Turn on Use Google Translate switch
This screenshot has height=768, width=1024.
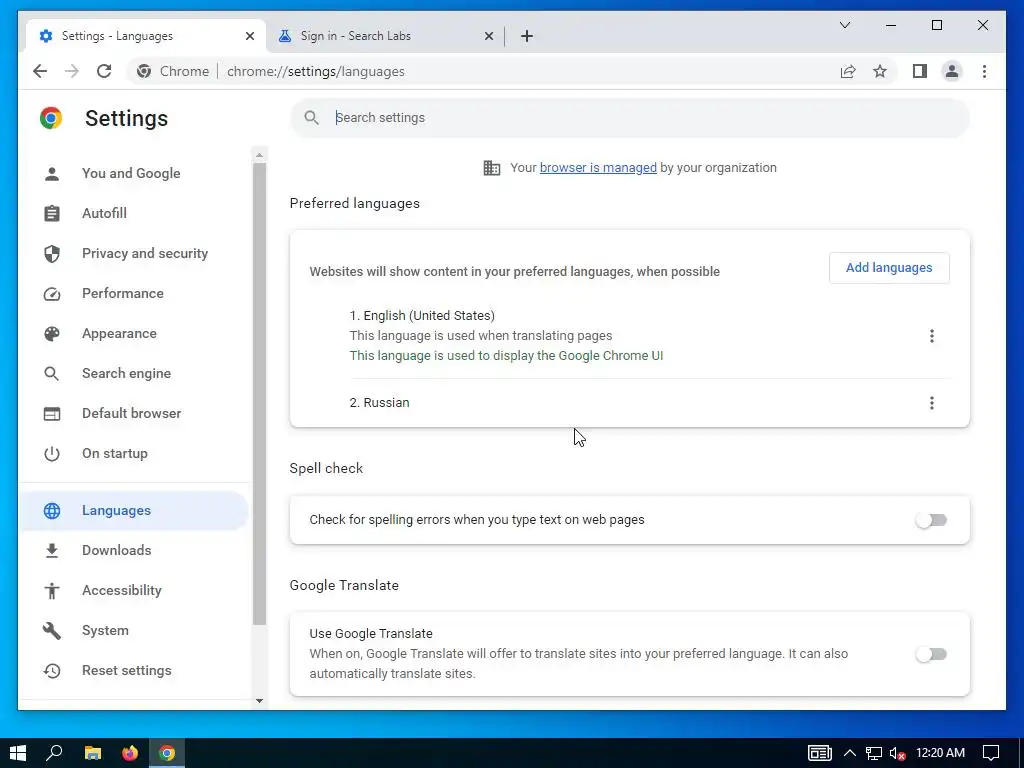[x=931, y=654]
